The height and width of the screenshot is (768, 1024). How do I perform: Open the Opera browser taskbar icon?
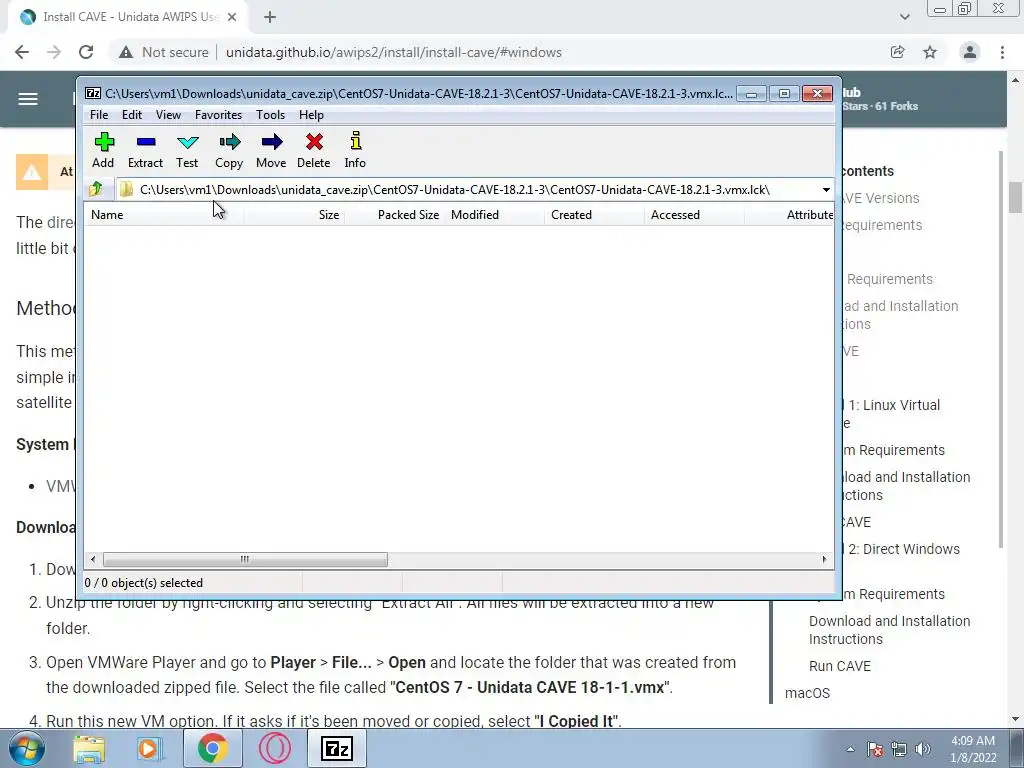[274, 748]
